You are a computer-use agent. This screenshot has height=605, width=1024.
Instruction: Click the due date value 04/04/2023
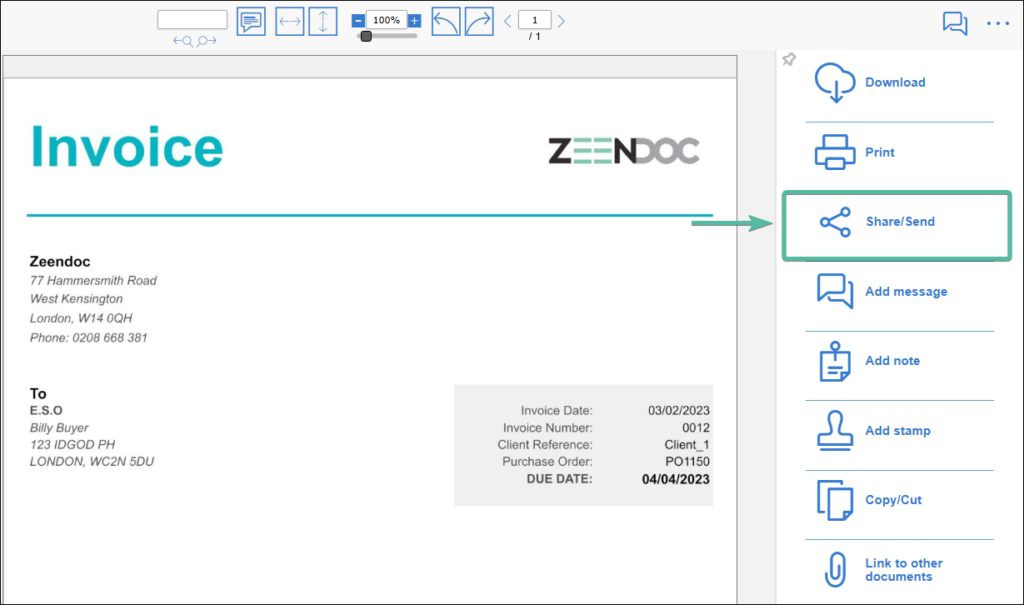[x=676, y=479]
